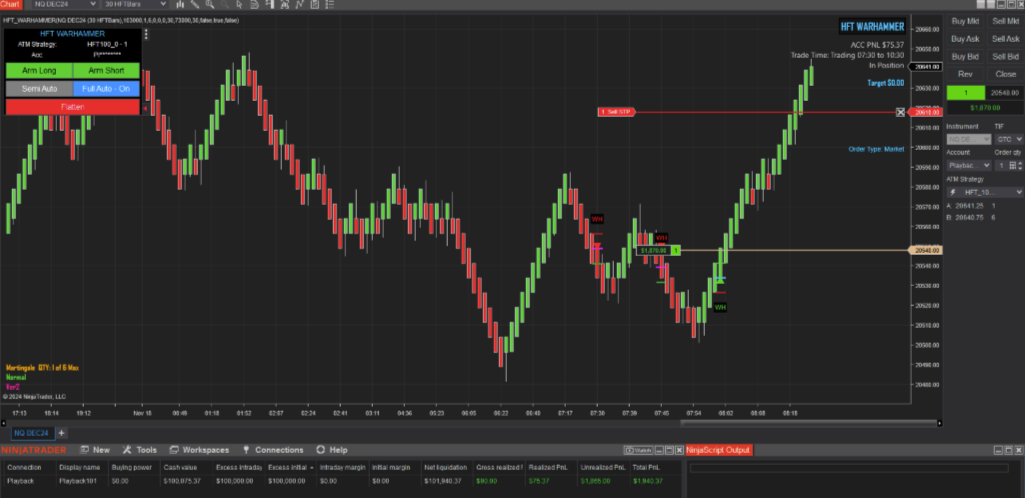Cancel the Sell STP order with X

900,112
